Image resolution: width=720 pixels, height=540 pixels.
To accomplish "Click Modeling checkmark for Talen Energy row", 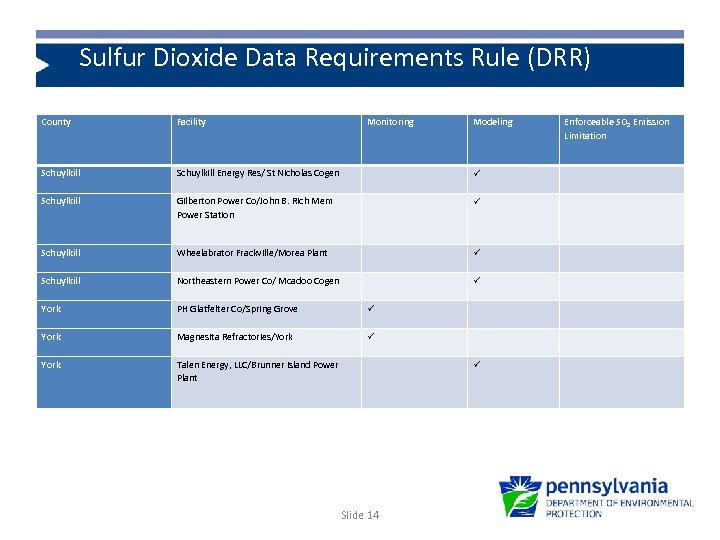I will point(477,364).
